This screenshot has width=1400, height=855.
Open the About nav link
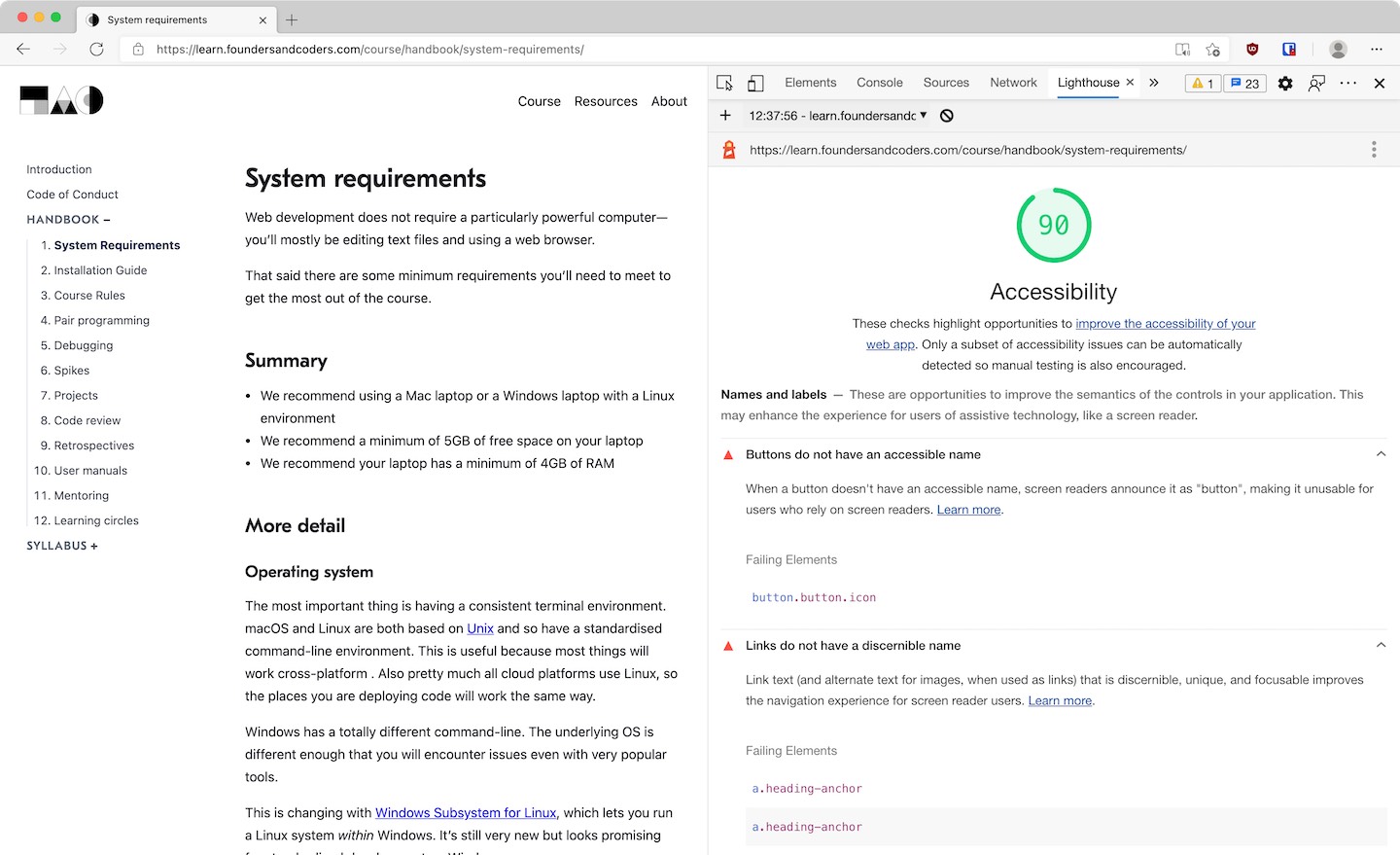[x=669, y=101]
